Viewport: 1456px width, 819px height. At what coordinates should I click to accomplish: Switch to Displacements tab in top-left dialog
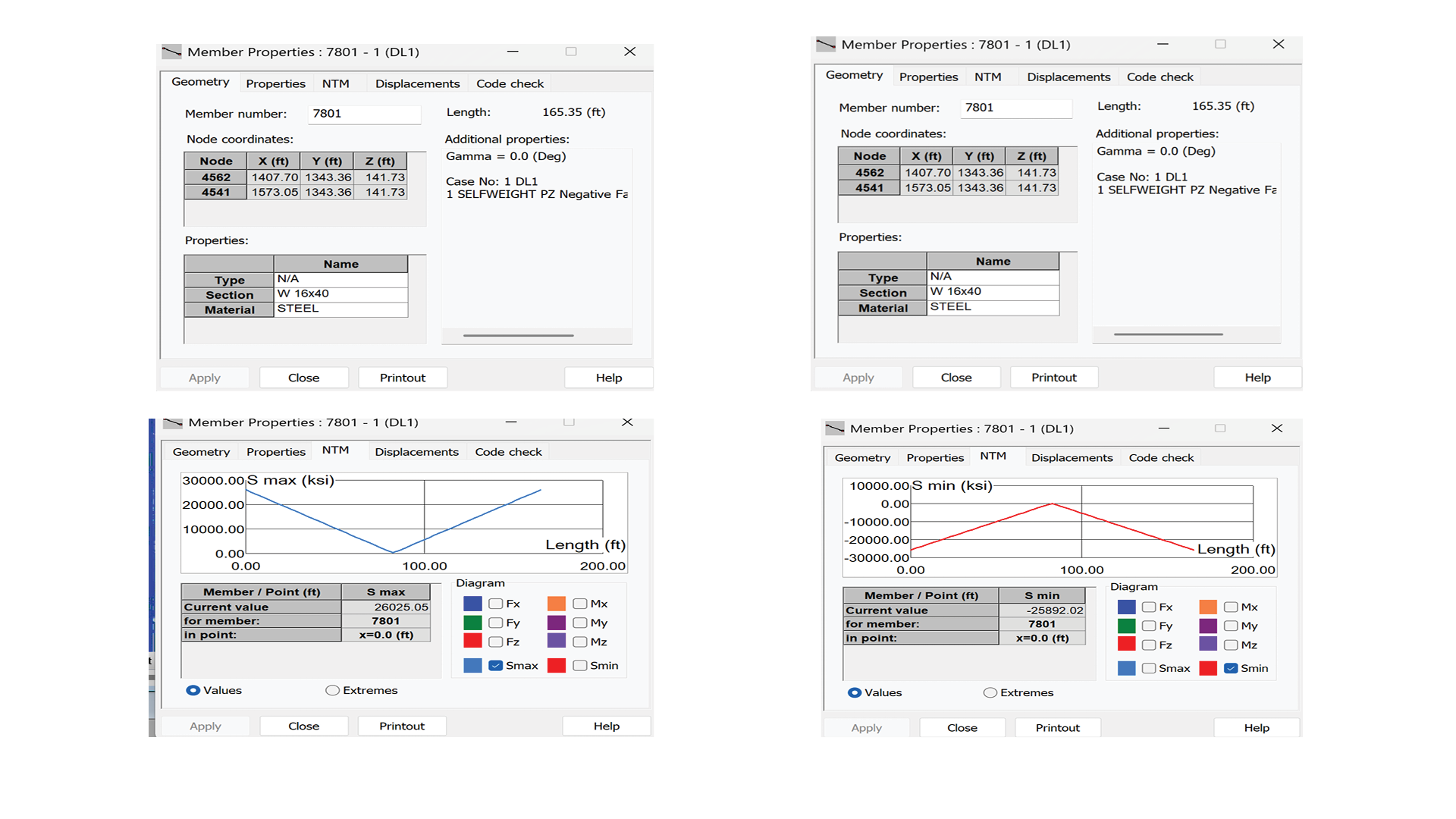point(417,83)
